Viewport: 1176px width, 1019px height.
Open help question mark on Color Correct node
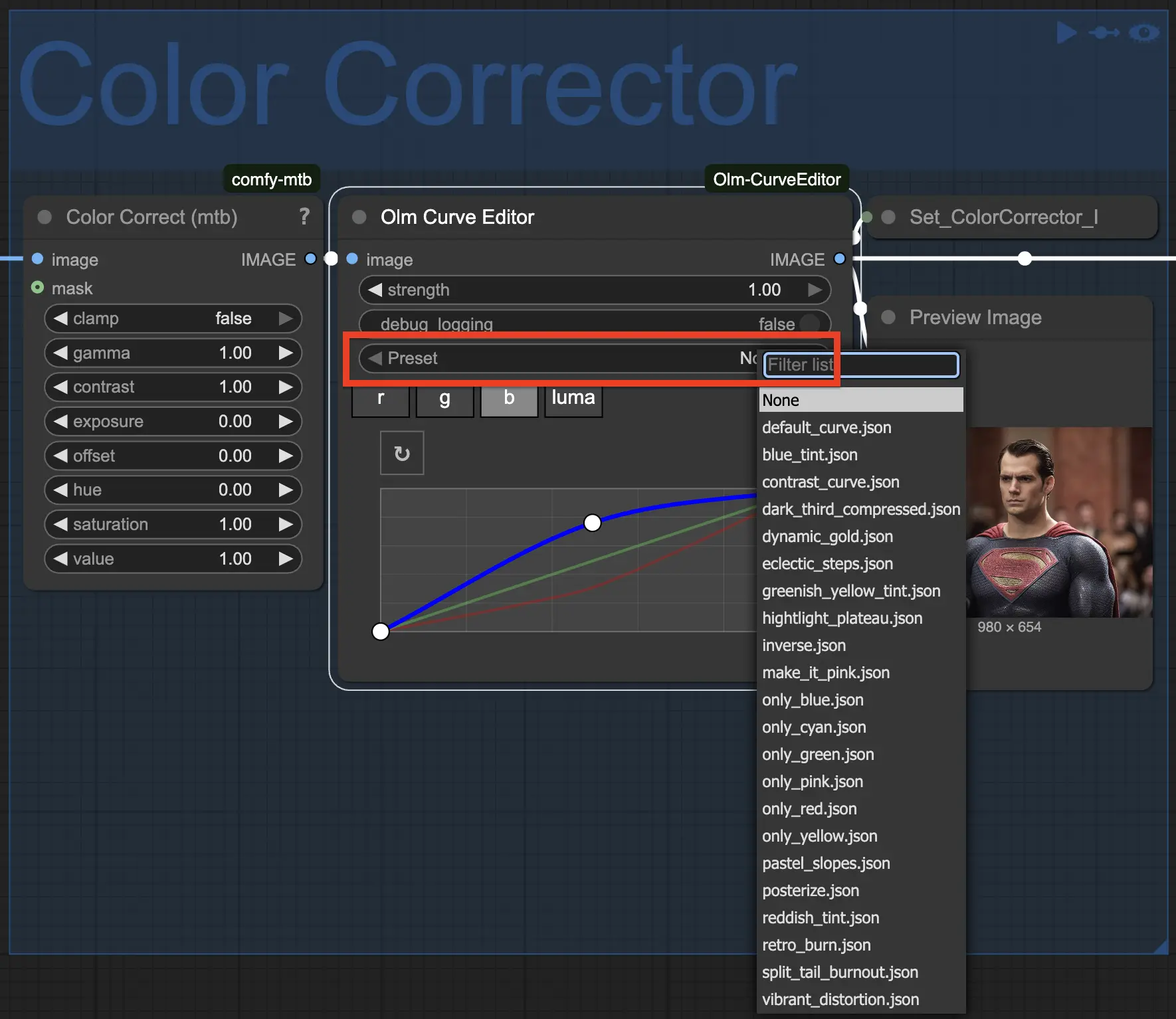pos(304,217)
